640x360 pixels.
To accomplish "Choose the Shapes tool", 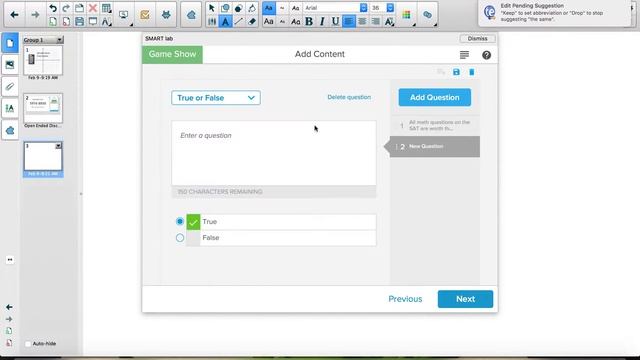I will [x=225, y=8].
